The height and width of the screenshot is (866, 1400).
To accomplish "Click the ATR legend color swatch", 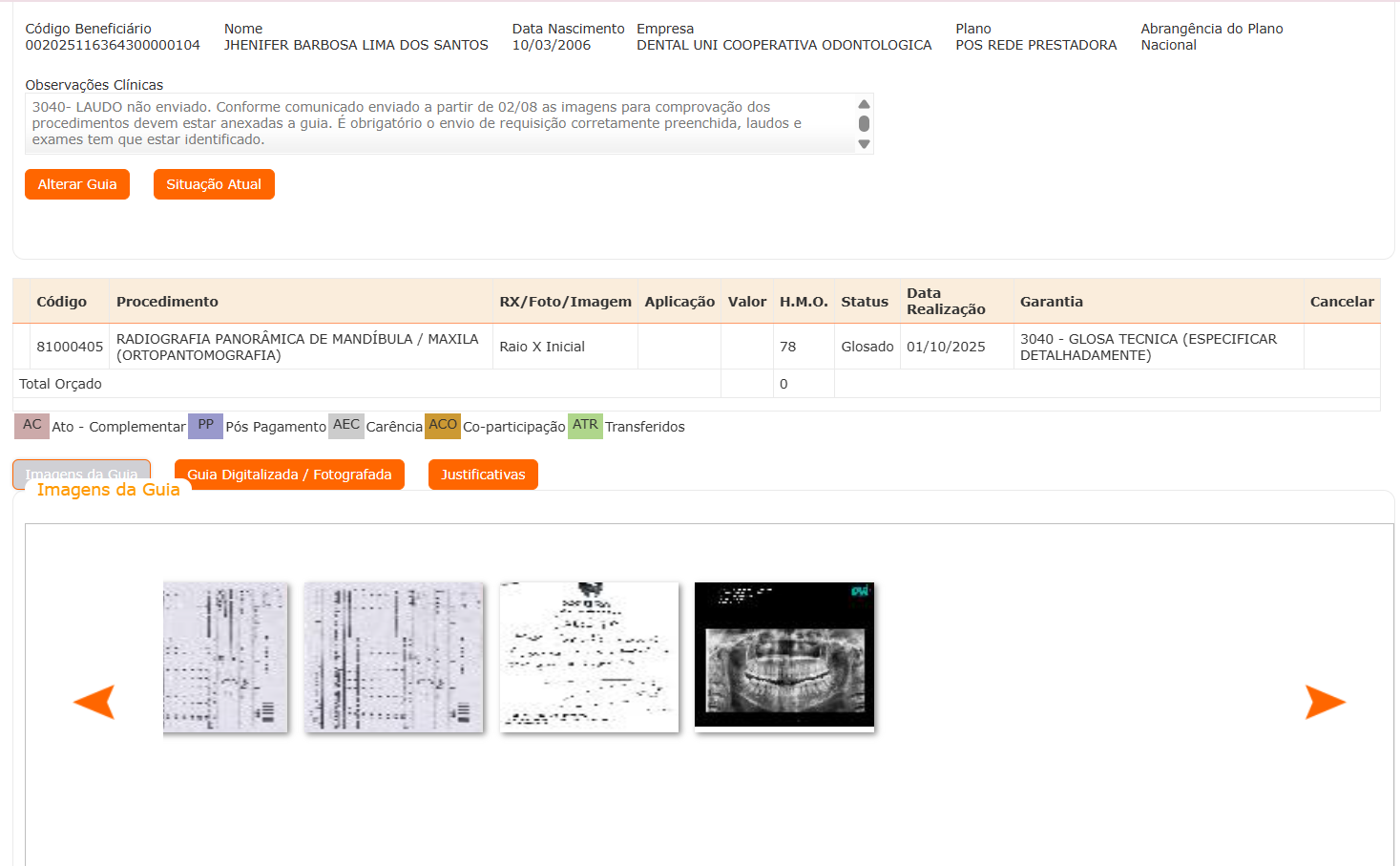I will [x=585, y=426].
